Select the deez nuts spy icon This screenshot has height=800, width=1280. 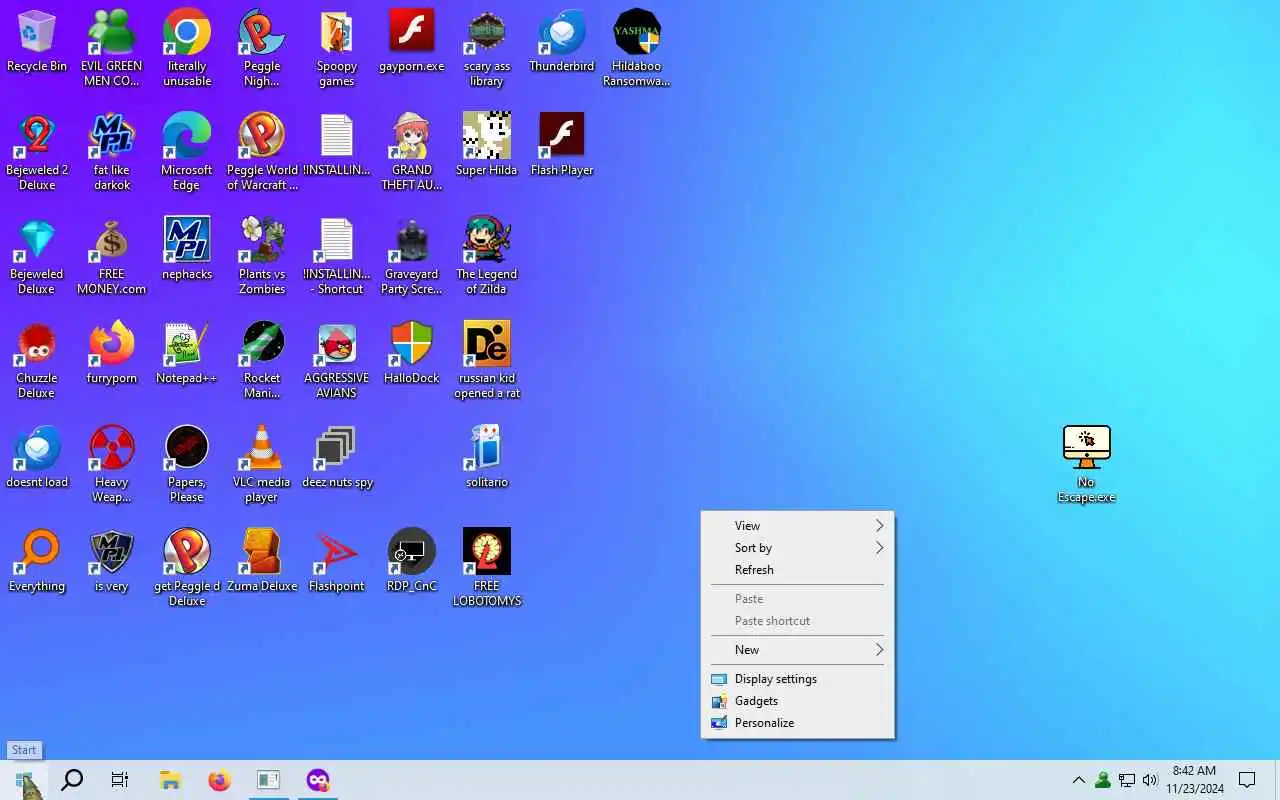(x=337, y=457)
